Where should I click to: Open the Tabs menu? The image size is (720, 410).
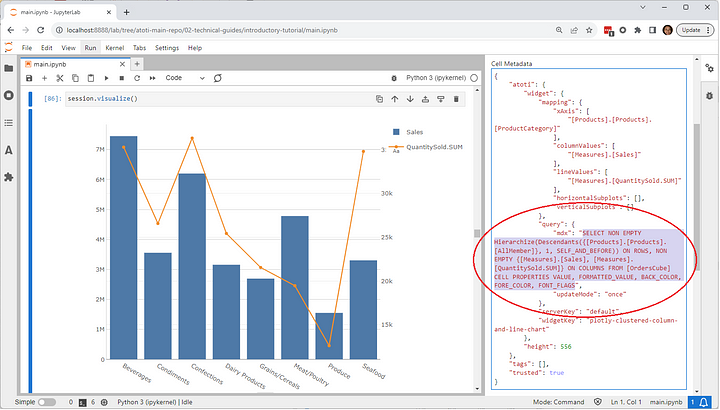[139, 48]
